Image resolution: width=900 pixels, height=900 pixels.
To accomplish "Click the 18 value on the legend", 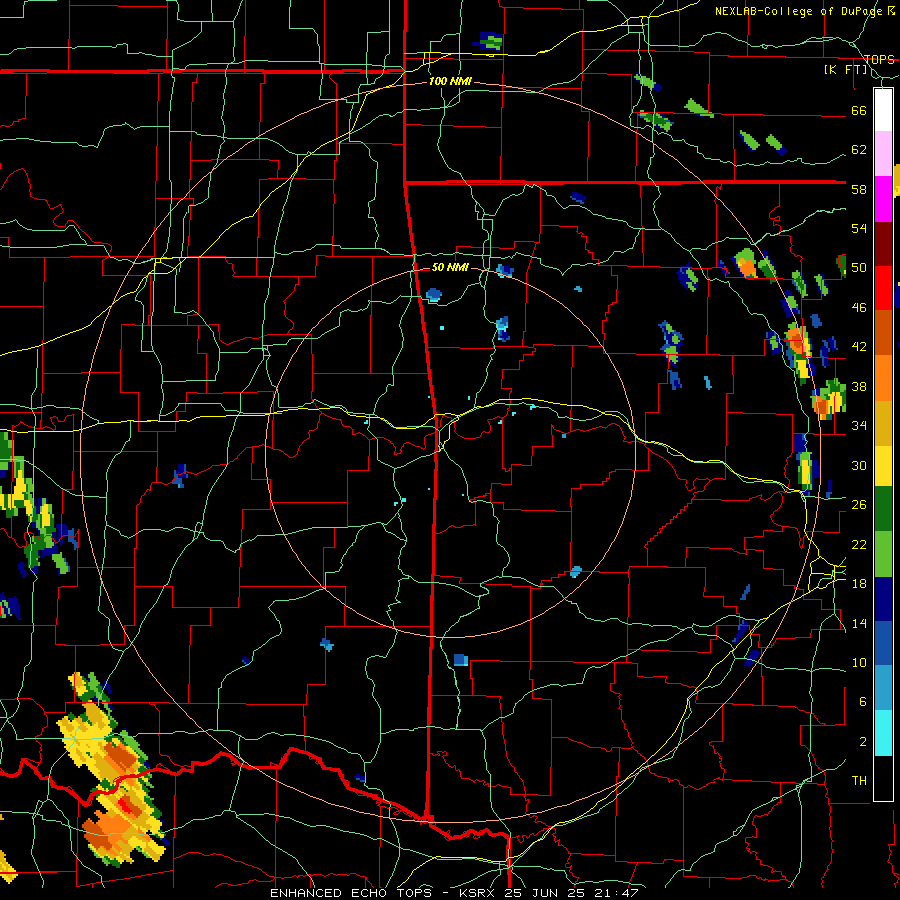I will pyautogui.click(x=859, y=584).
